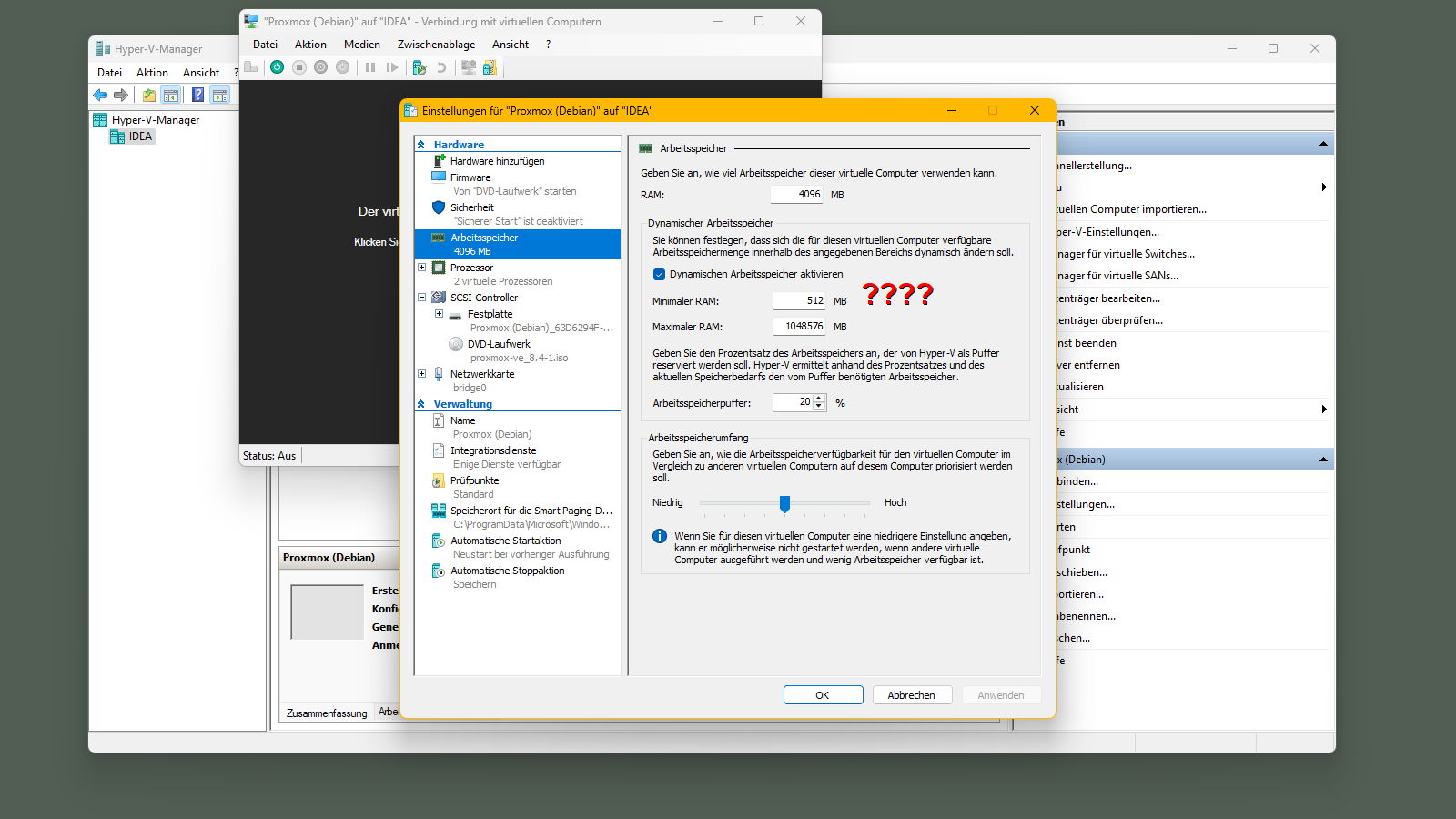1456x819 pixels.
Task: Click the green Start power icon
Action: click(x=277, y=67)
